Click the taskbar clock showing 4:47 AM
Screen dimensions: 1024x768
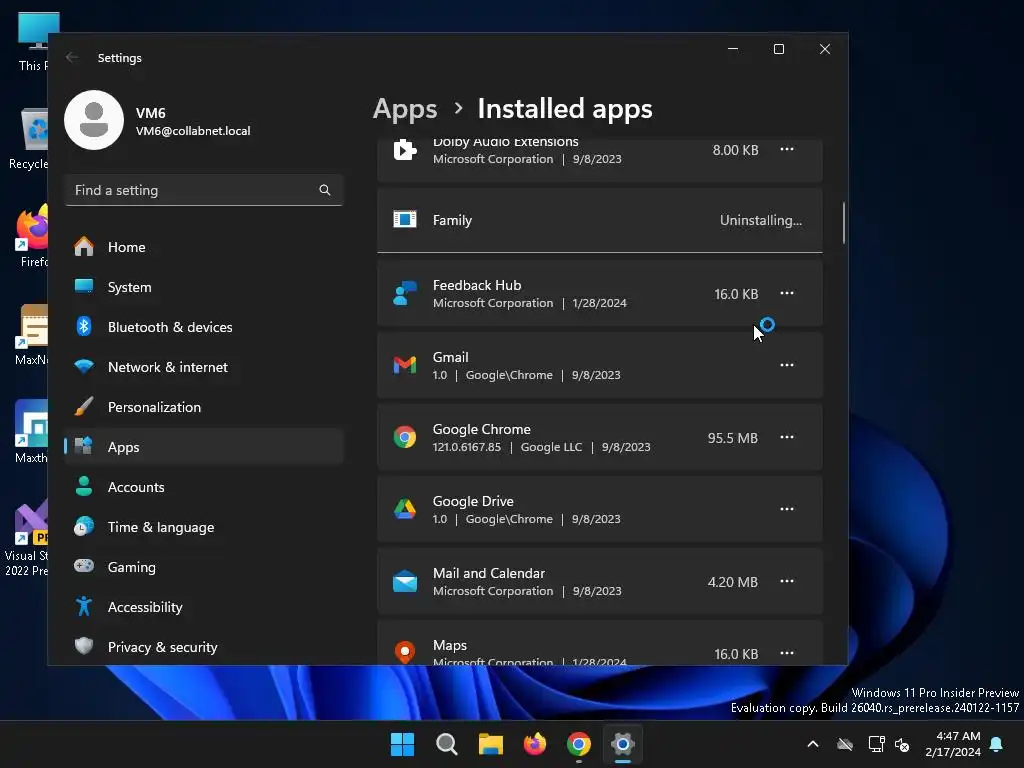(x=953, y=744)
